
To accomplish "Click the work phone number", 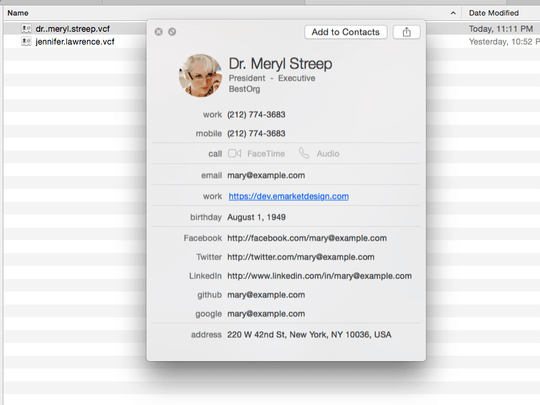I will pyautogui.click(x=256, y=114).
